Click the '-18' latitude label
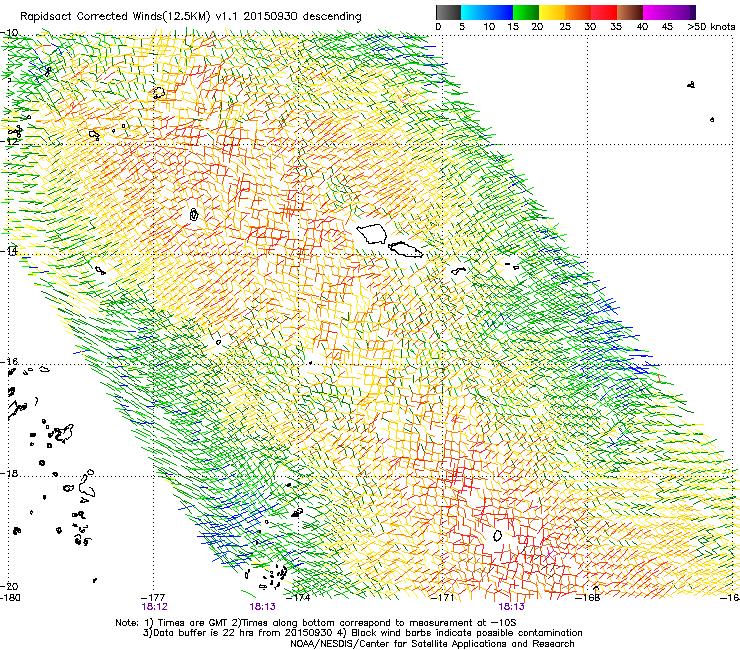740x650 pixels. click(10, 473)
